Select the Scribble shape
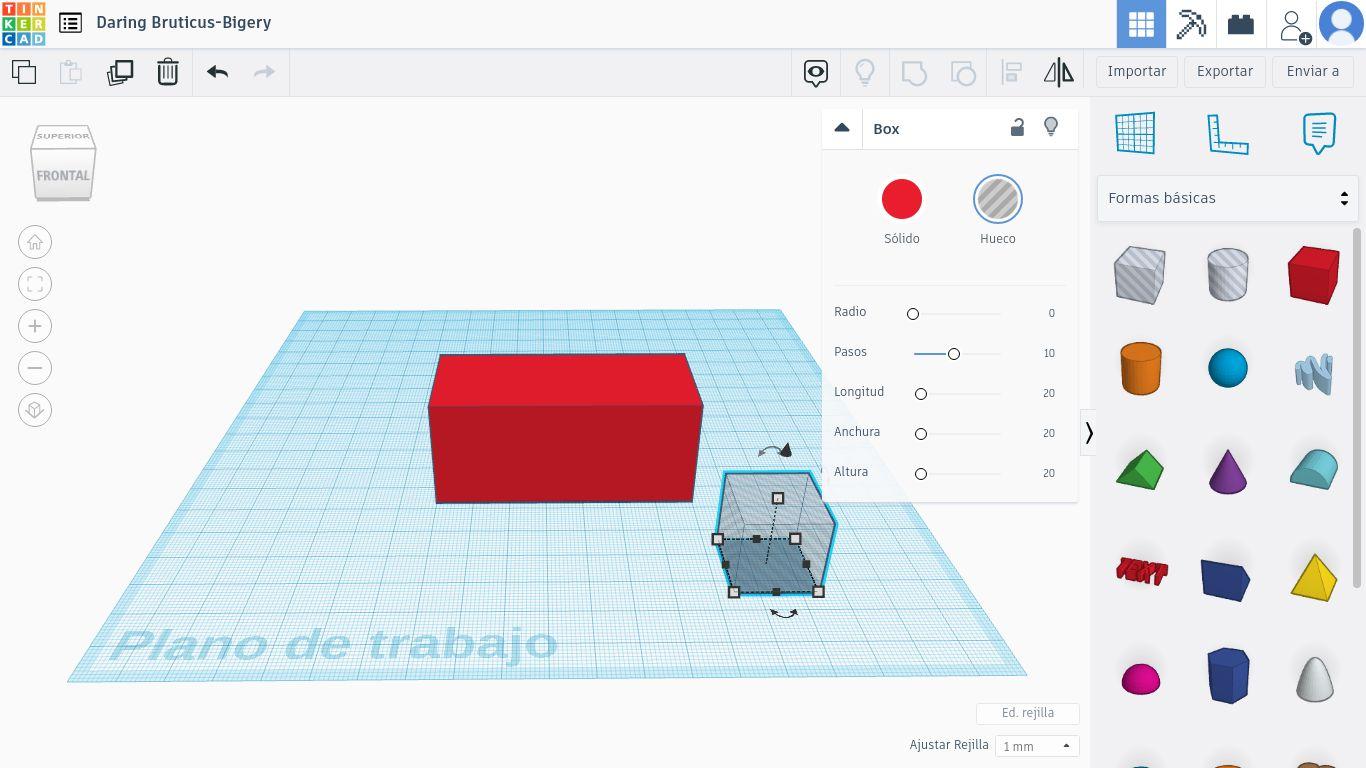This screenshot has height=768, width=1366. point(1315,374)
